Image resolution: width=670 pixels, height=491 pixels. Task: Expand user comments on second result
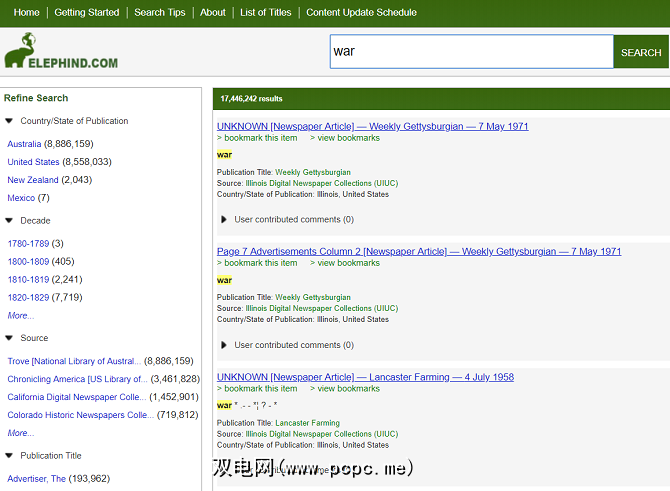(x=224, y=345)
